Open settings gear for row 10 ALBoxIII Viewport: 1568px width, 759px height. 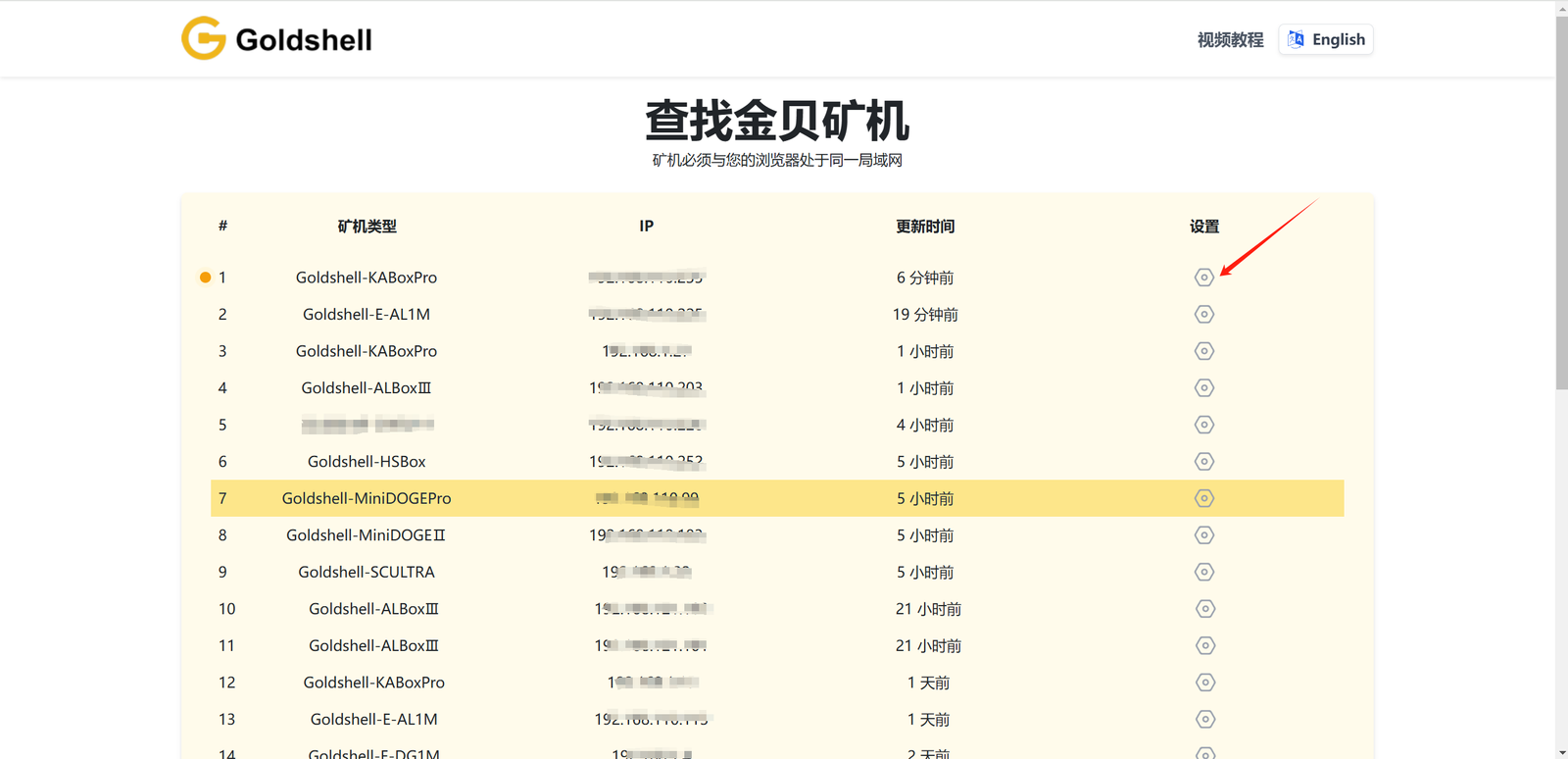click(1205, 609)
